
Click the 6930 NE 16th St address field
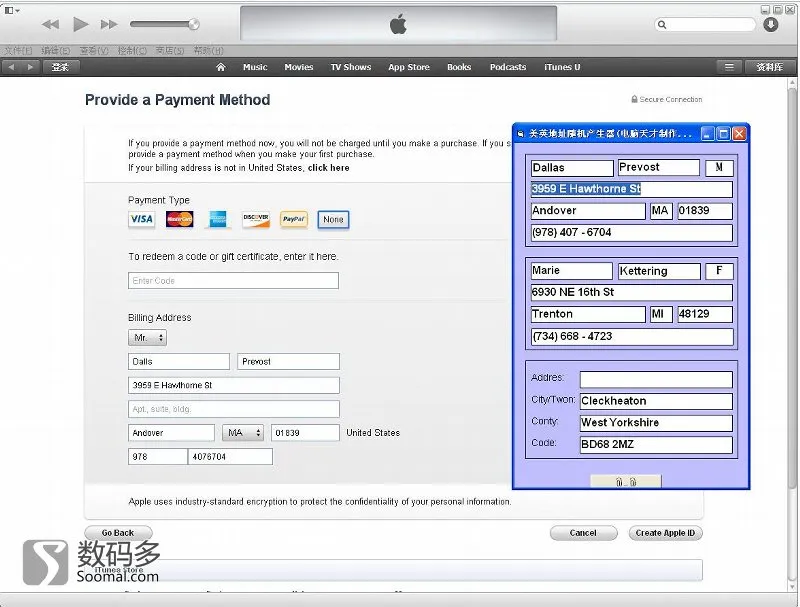(x=632, y=292)
